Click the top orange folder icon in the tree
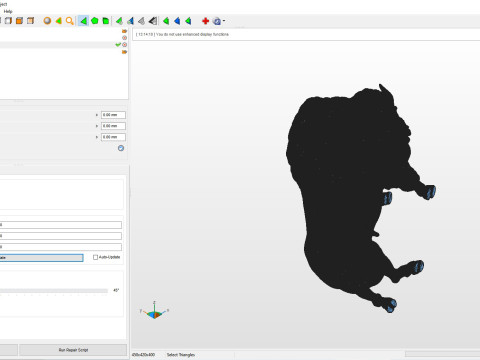480x360 pixels. (124, 31)
